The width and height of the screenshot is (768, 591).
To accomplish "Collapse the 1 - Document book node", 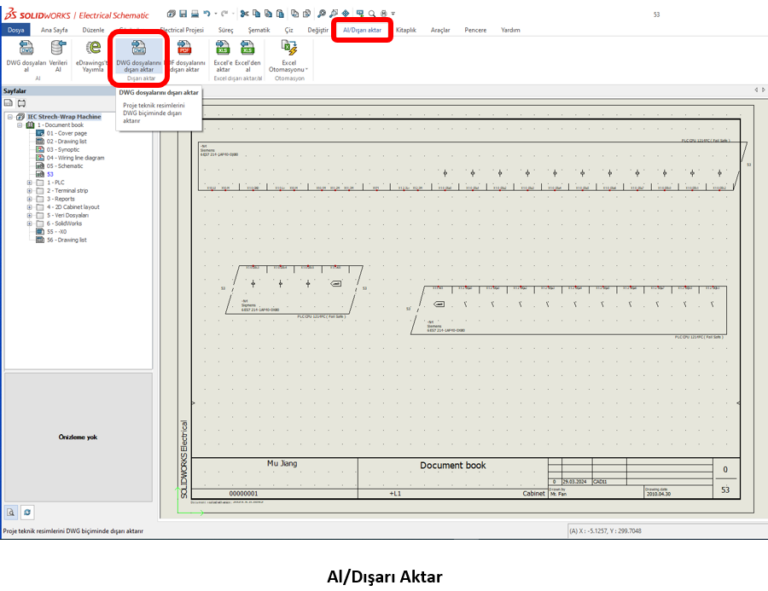I will tap(18, 125).
